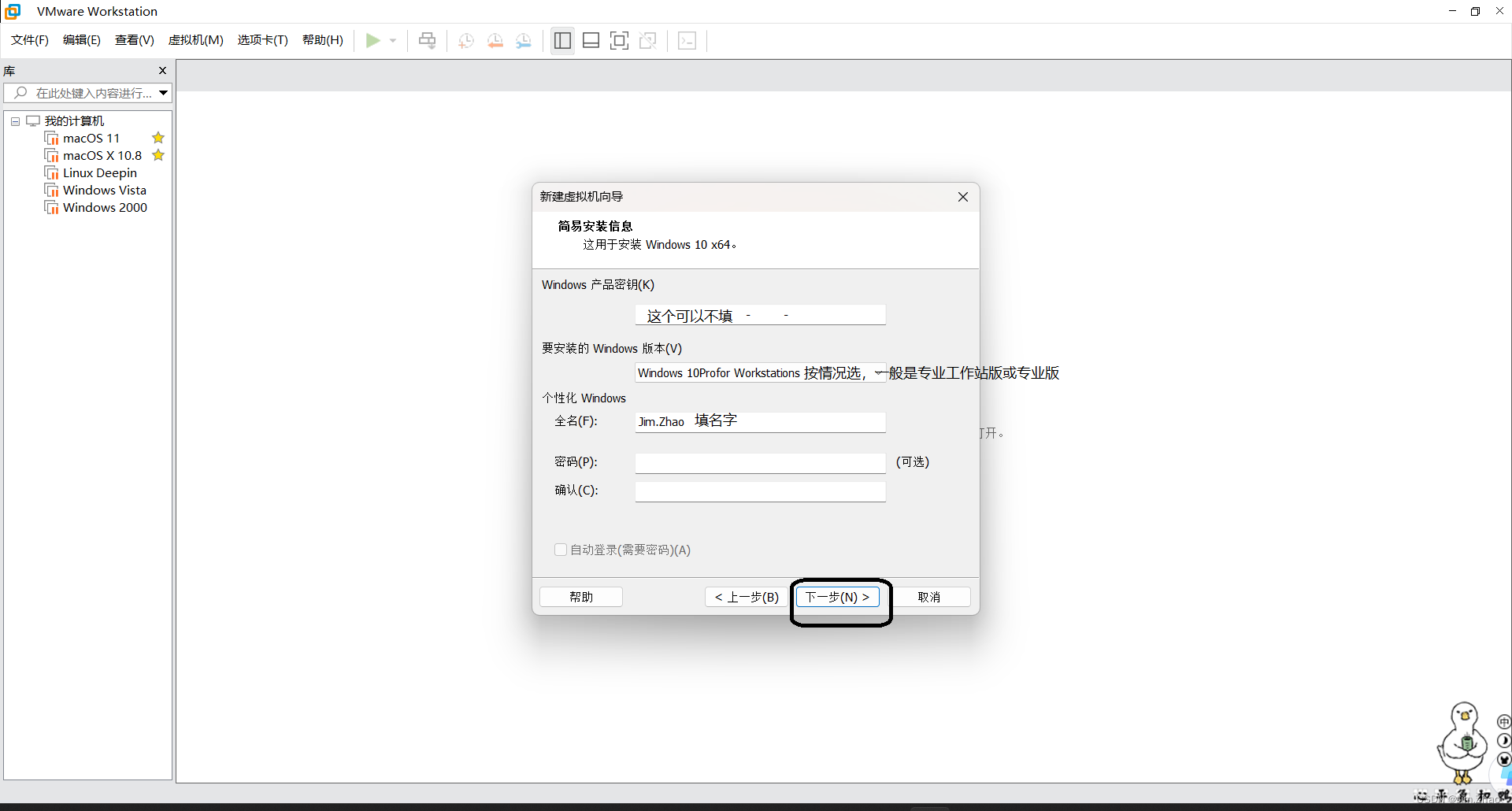
Task: Toggle the 自动登录 auto login checkbox
Action: 561,550
